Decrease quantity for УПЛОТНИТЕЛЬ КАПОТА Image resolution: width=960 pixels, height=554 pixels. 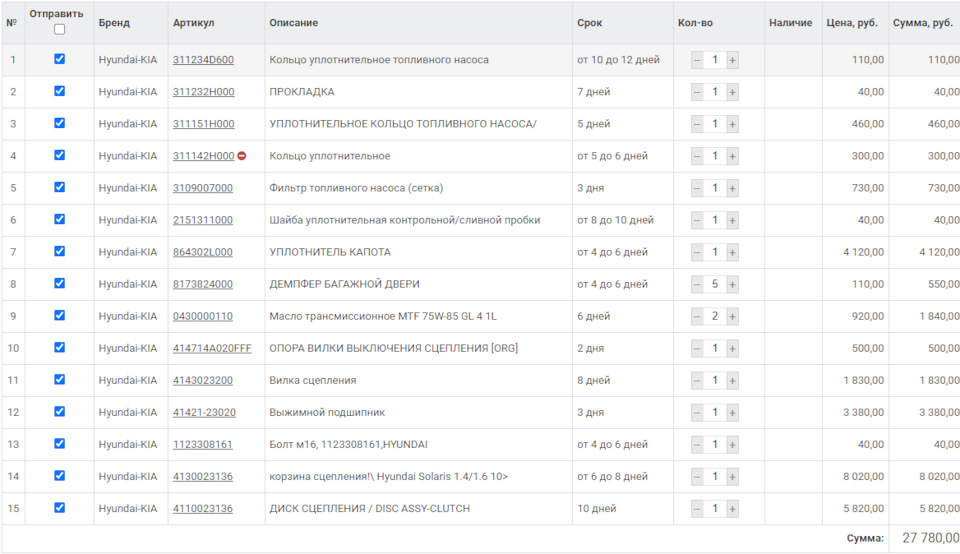tap(697, 252)
